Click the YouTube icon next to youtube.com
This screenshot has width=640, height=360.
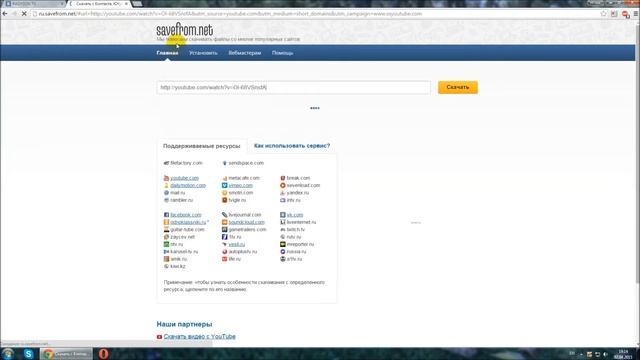point(166,178)
